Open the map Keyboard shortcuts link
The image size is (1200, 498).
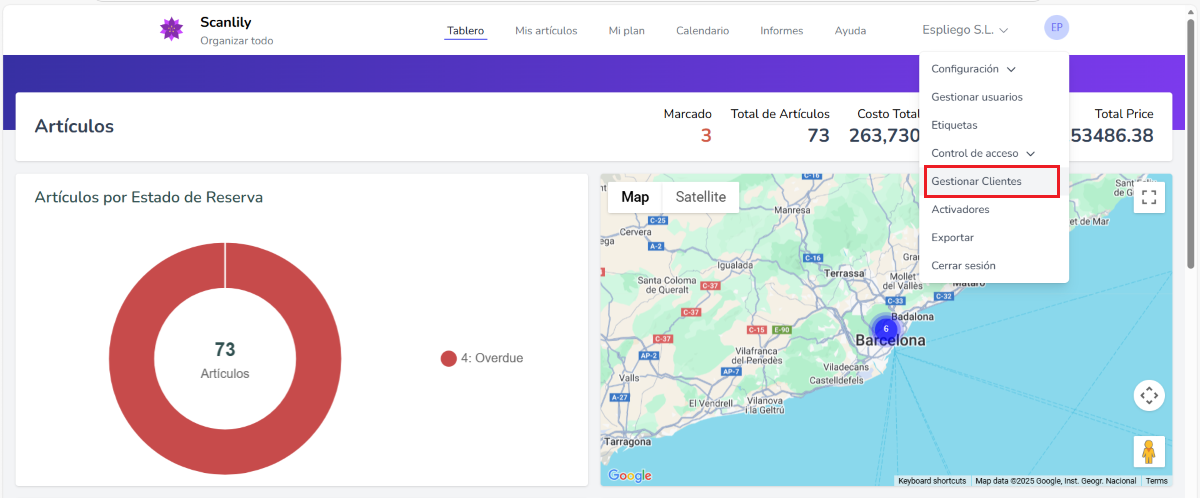932,481
